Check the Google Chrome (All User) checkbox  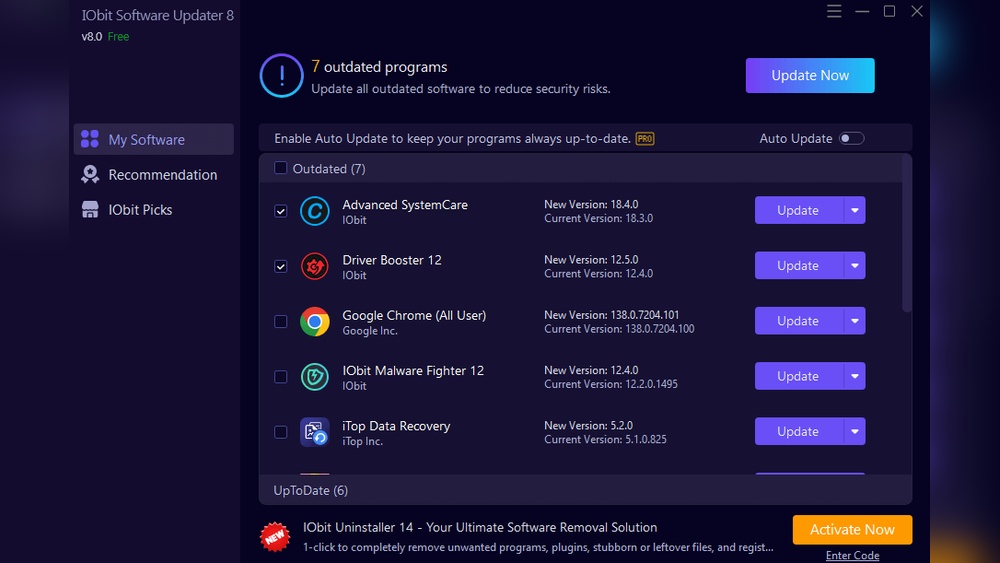click(281, 321)
